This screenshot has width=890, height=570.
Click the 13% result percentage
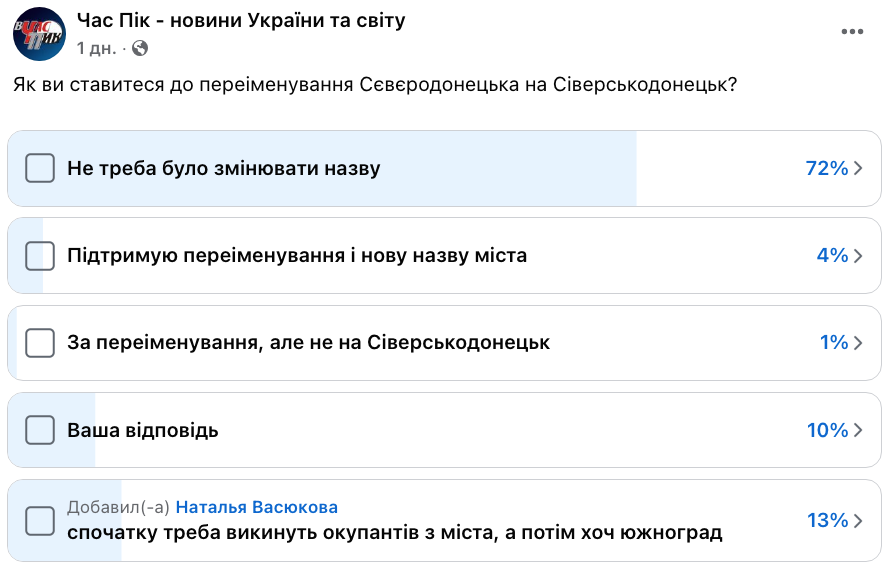826,520
